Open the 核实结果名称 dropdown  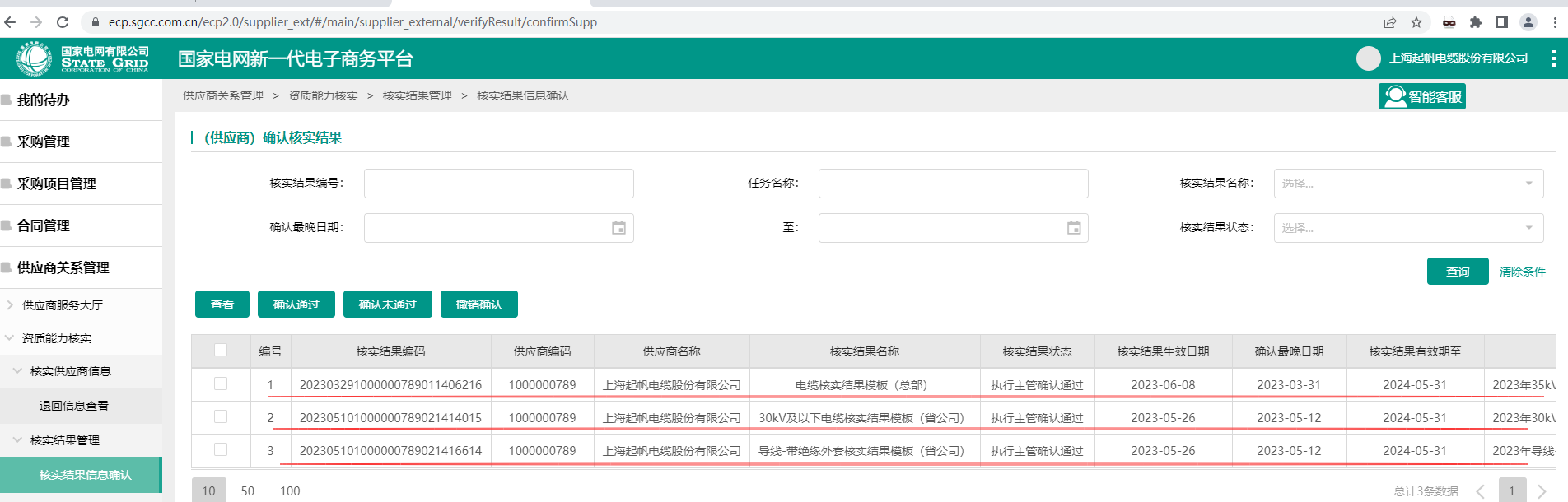[1408, 184]
